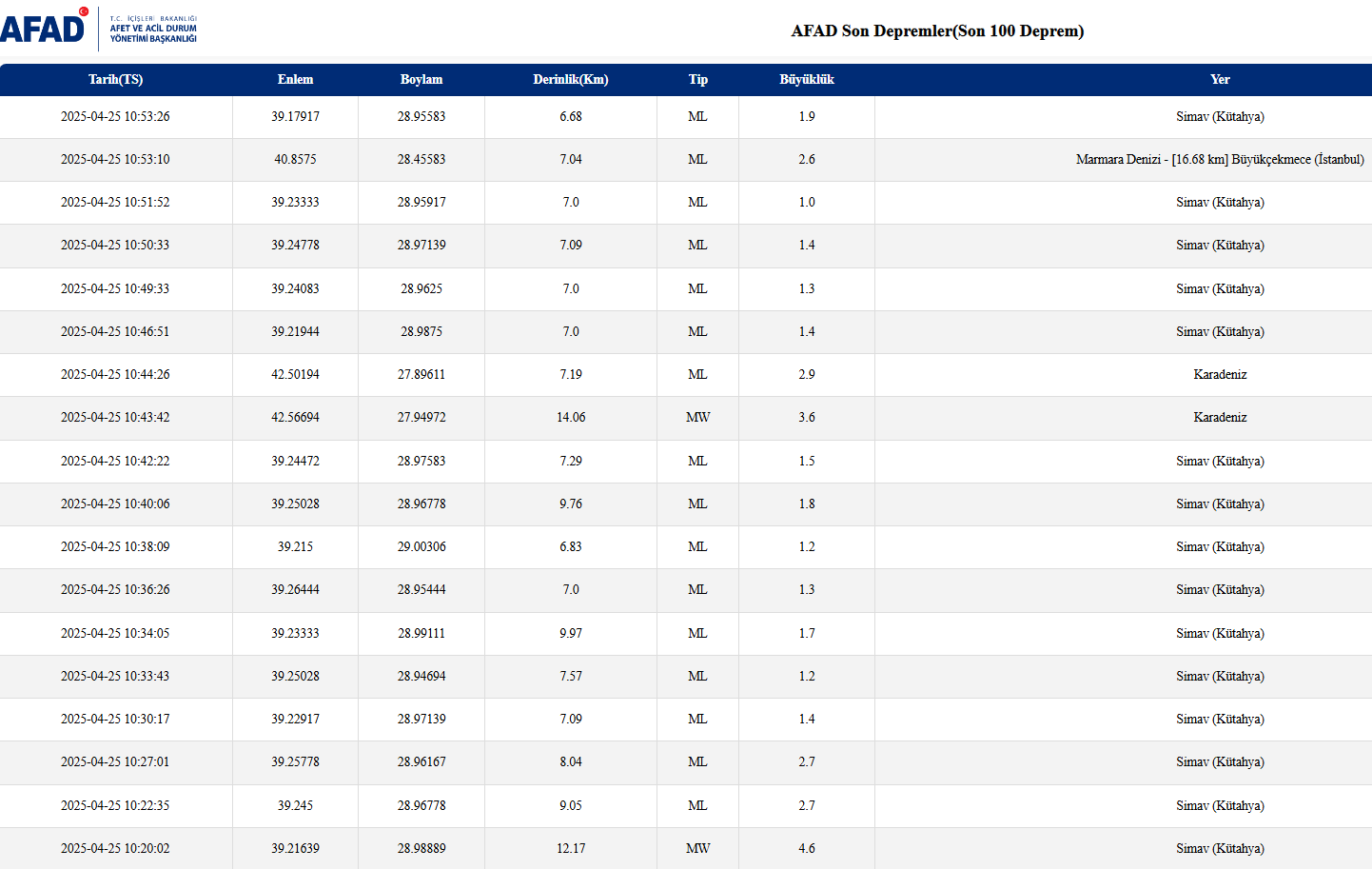Click latitude value 42.56694
The height and width of the screenshot is (869, 1372).
tap(295, 417)
